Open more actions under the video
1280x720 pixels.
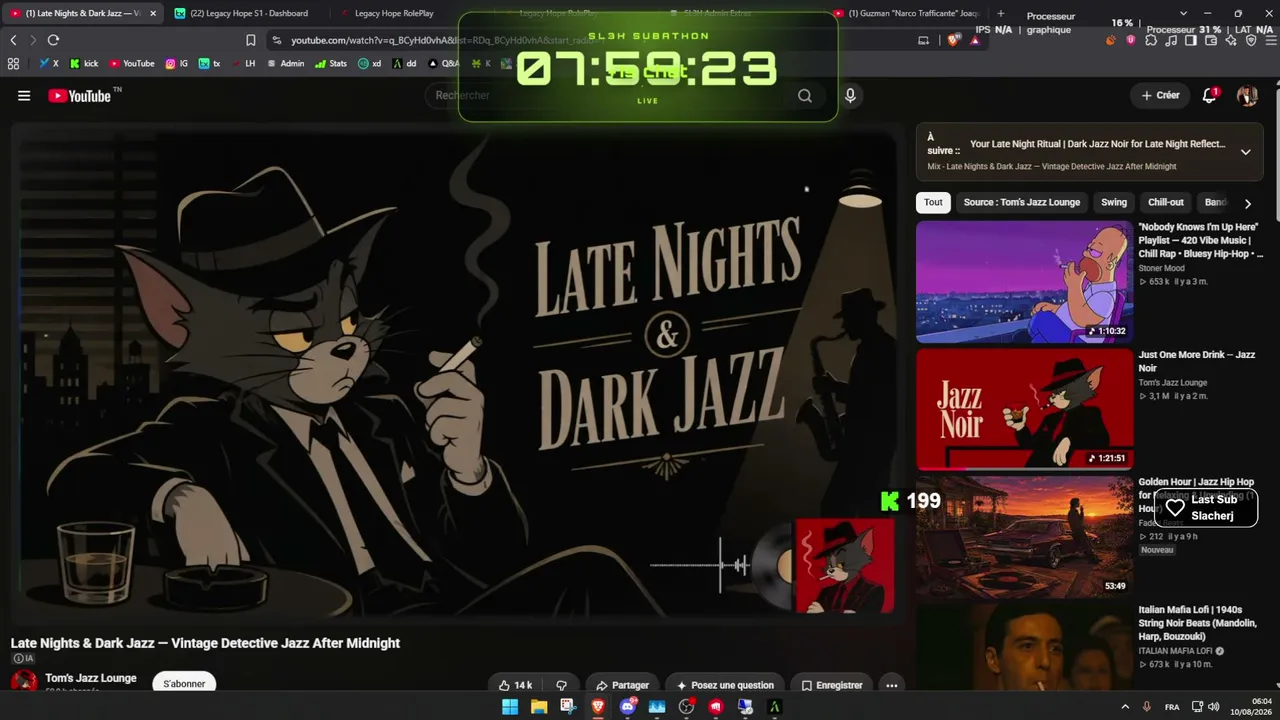[891, 685]
